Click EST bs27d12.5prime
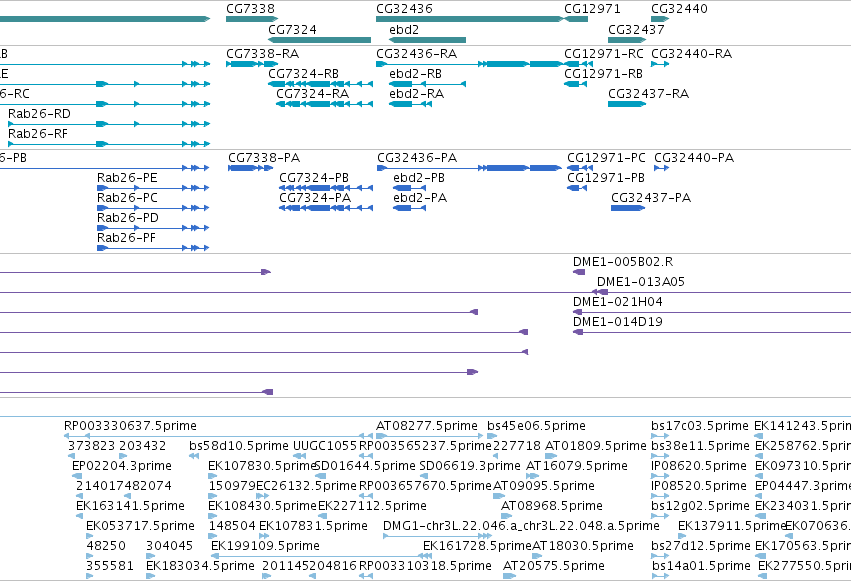The image size is (851, 581). [x=700, y=546]
